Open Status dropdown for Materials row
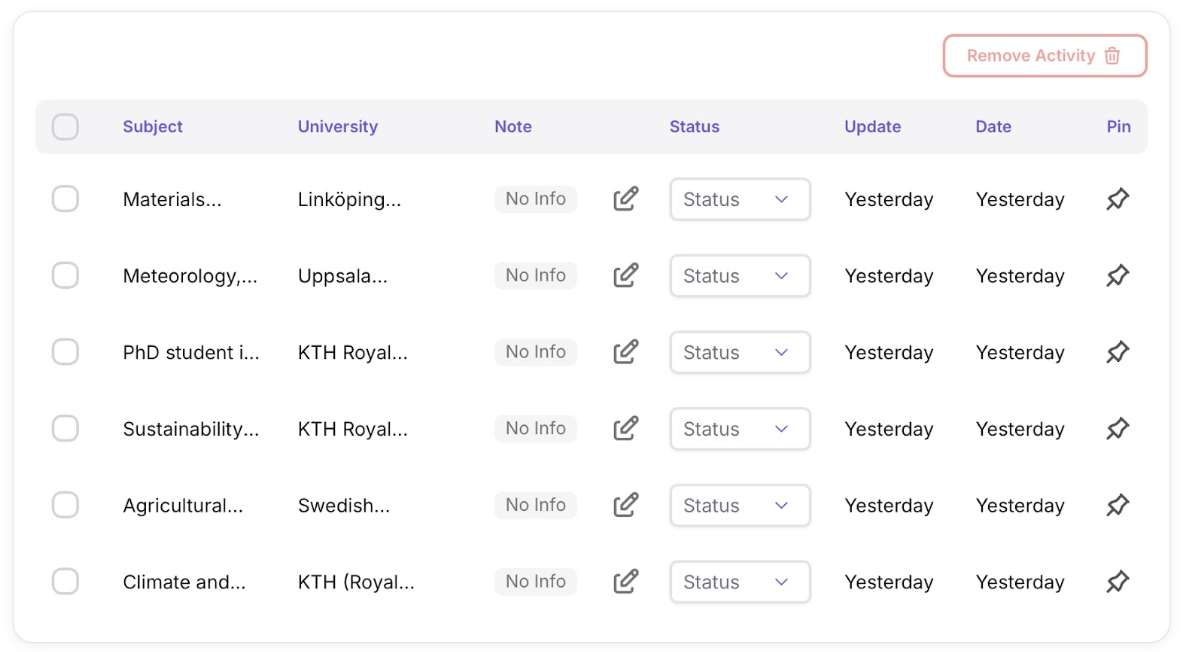 click(x=739, y=199)
